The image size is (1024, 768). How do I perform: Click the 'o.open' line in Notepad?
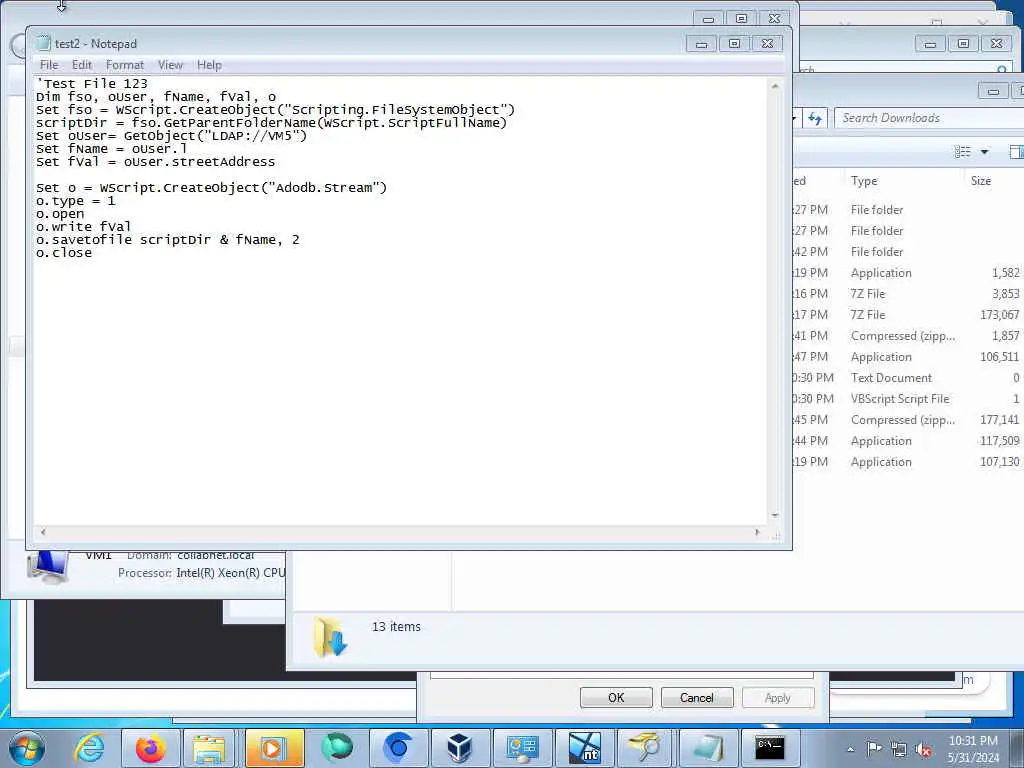point(60,214)
